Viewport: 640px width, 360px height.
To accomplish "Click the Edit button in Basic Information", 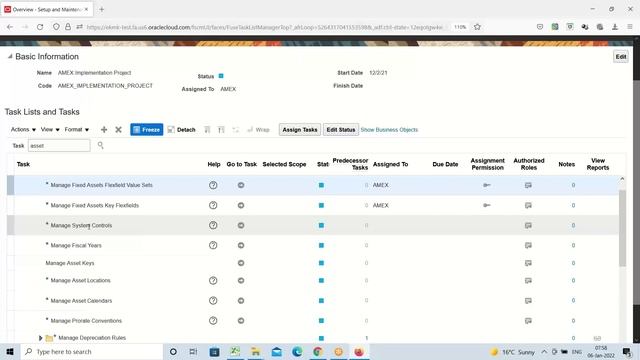I will (621, 57).
